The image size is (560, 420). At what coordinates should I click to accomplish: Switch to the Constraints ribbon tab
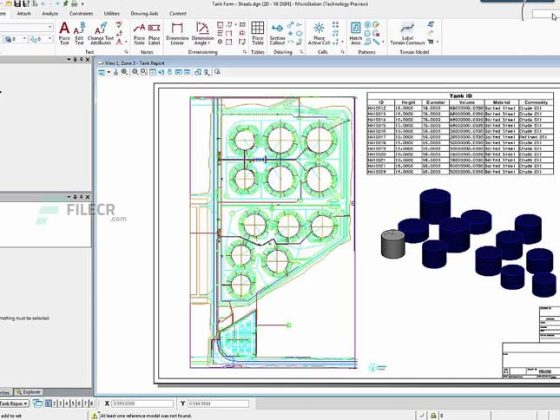[x=81, y=14]
